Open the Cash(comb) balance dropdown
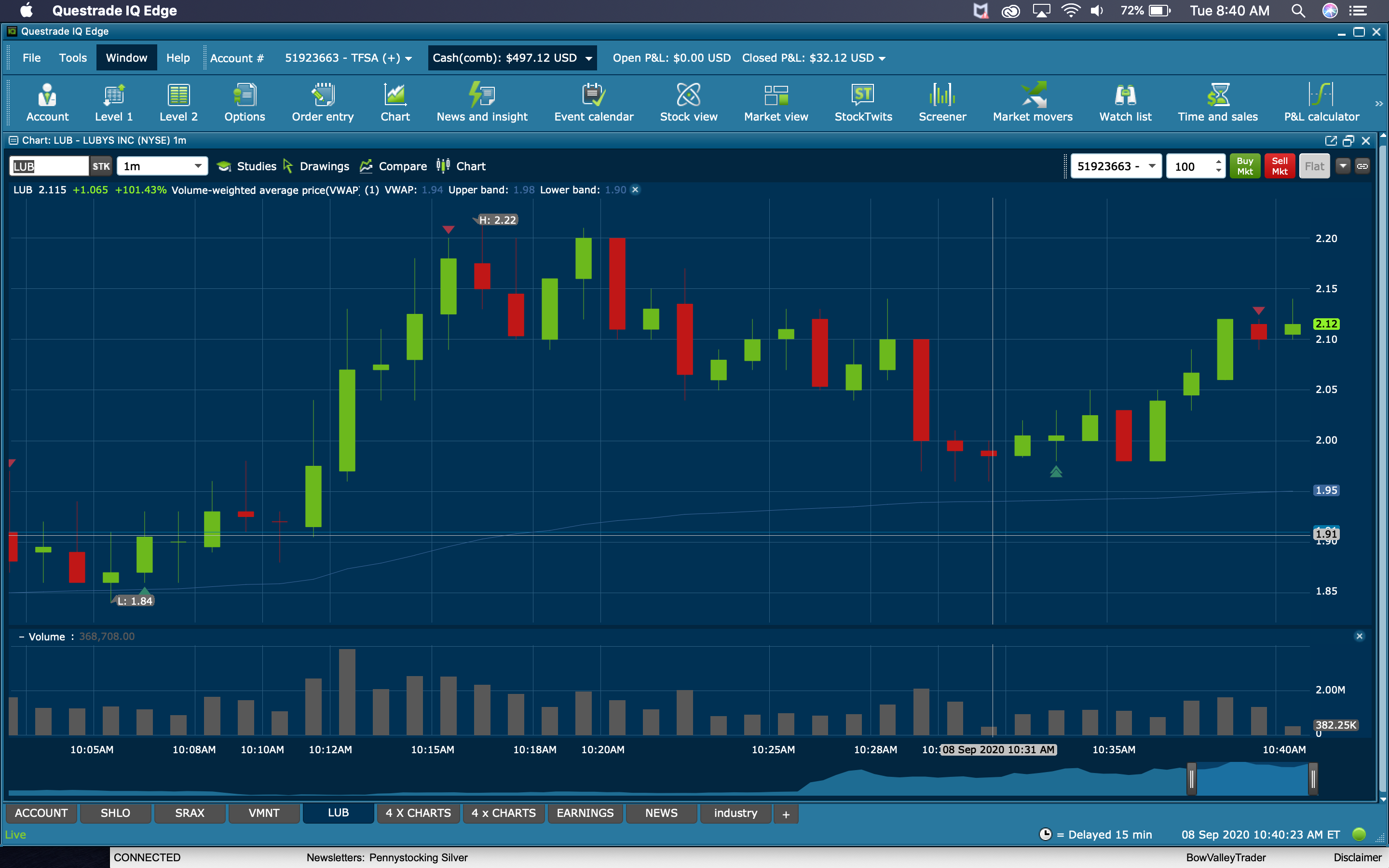1389x868 pixels. point(589,58)
